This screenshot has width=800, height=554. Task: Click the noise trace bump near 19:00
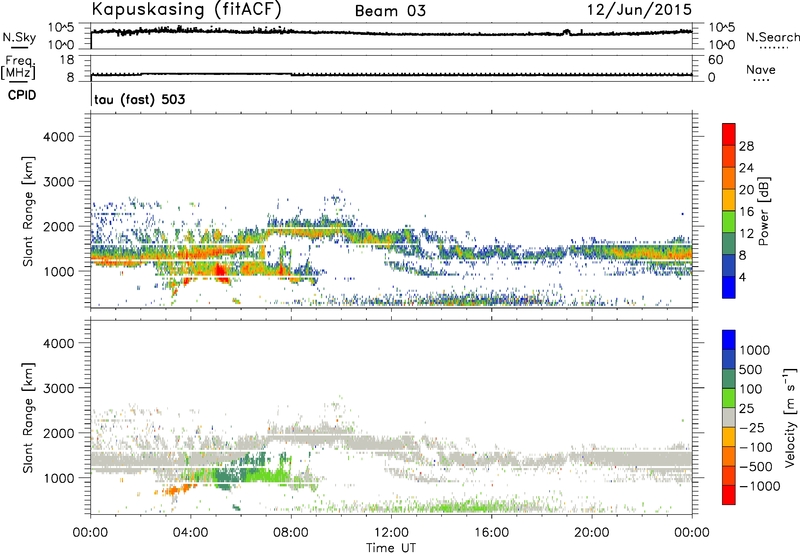click(565, 32)
